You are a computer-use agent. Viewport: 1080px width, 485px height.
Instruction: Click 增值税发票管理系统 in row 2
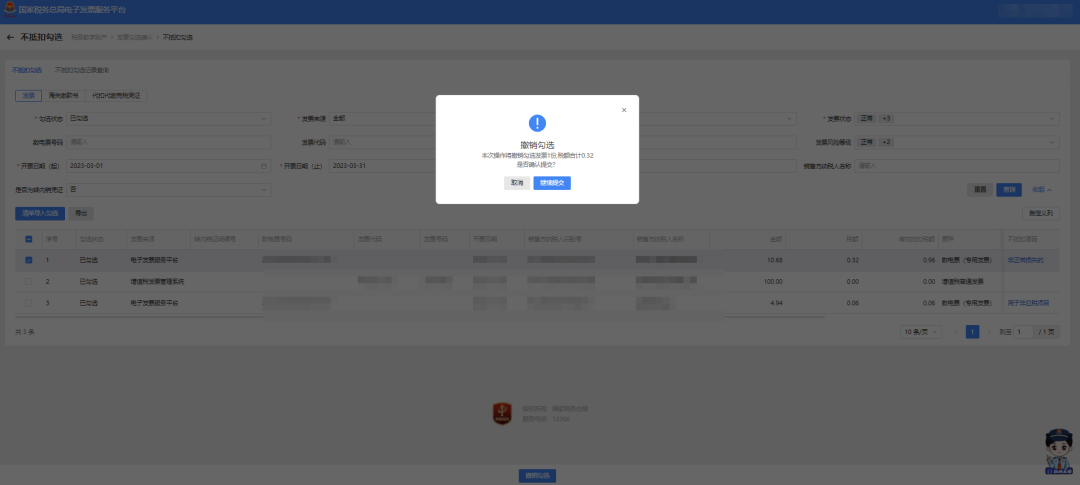pos(157,282)
